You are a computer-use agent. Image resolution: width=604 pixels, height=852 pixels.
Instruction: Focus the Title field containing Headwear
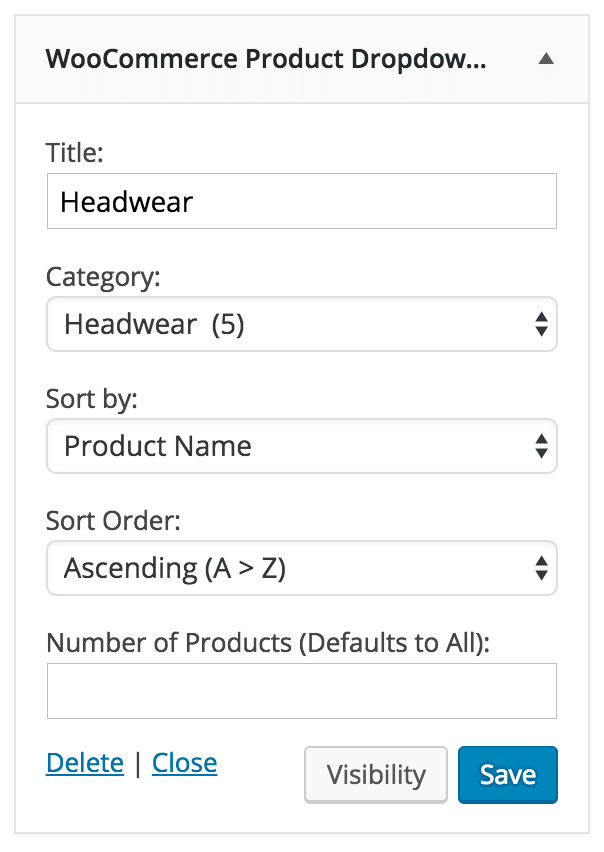(301, 201)
